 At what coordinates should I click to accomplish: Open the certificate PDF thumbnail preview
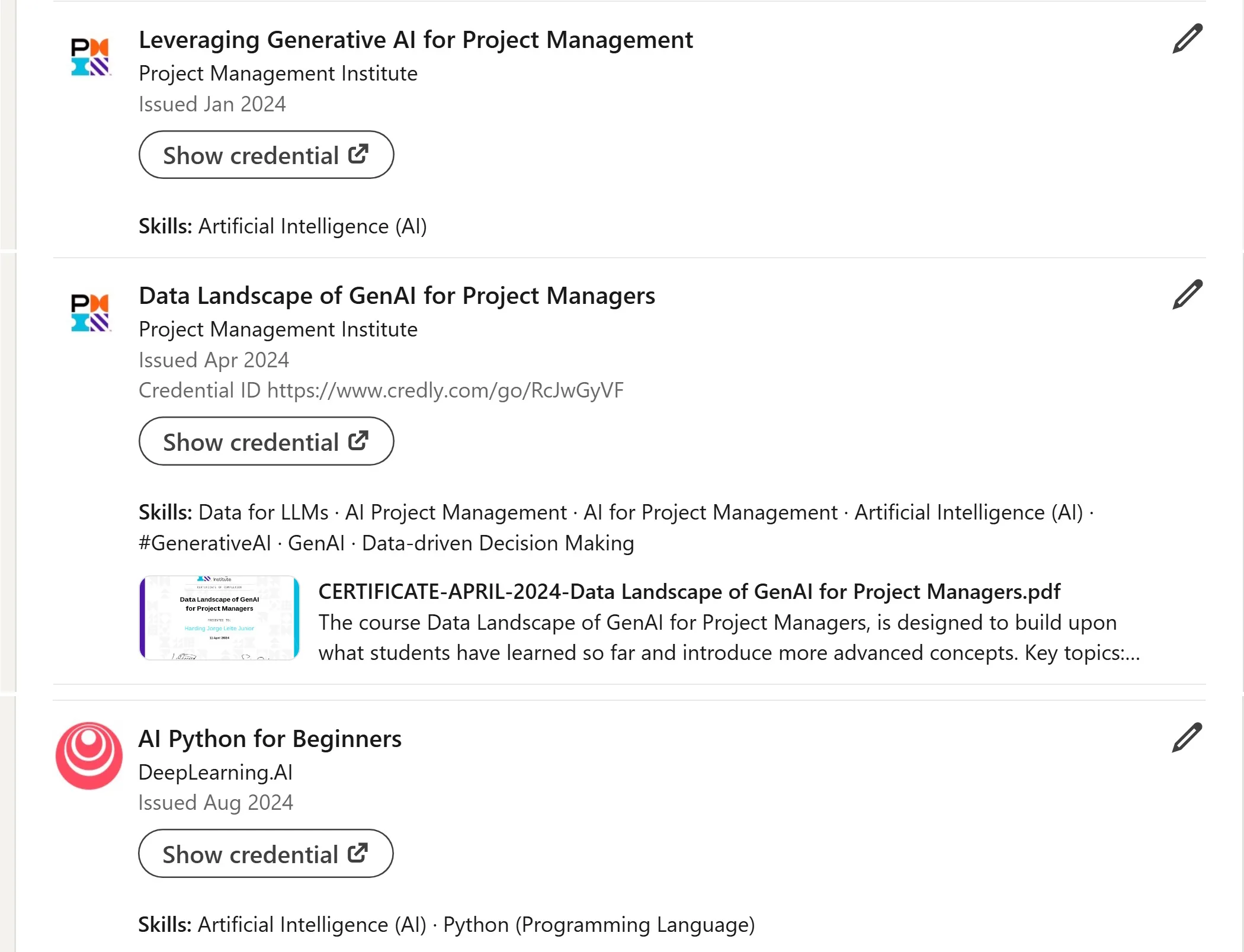(x=219, y=618)
